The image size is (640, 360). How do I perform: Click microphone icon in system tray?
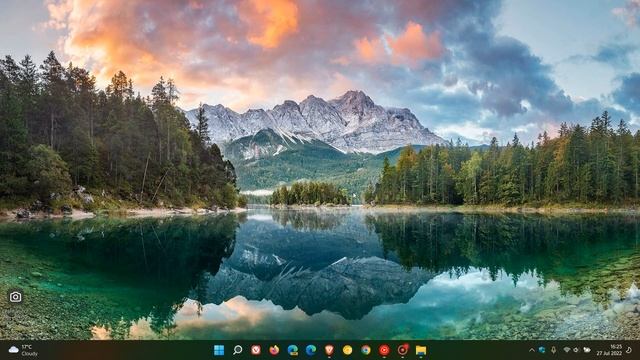pyautogui.click(x=553, y=350)
